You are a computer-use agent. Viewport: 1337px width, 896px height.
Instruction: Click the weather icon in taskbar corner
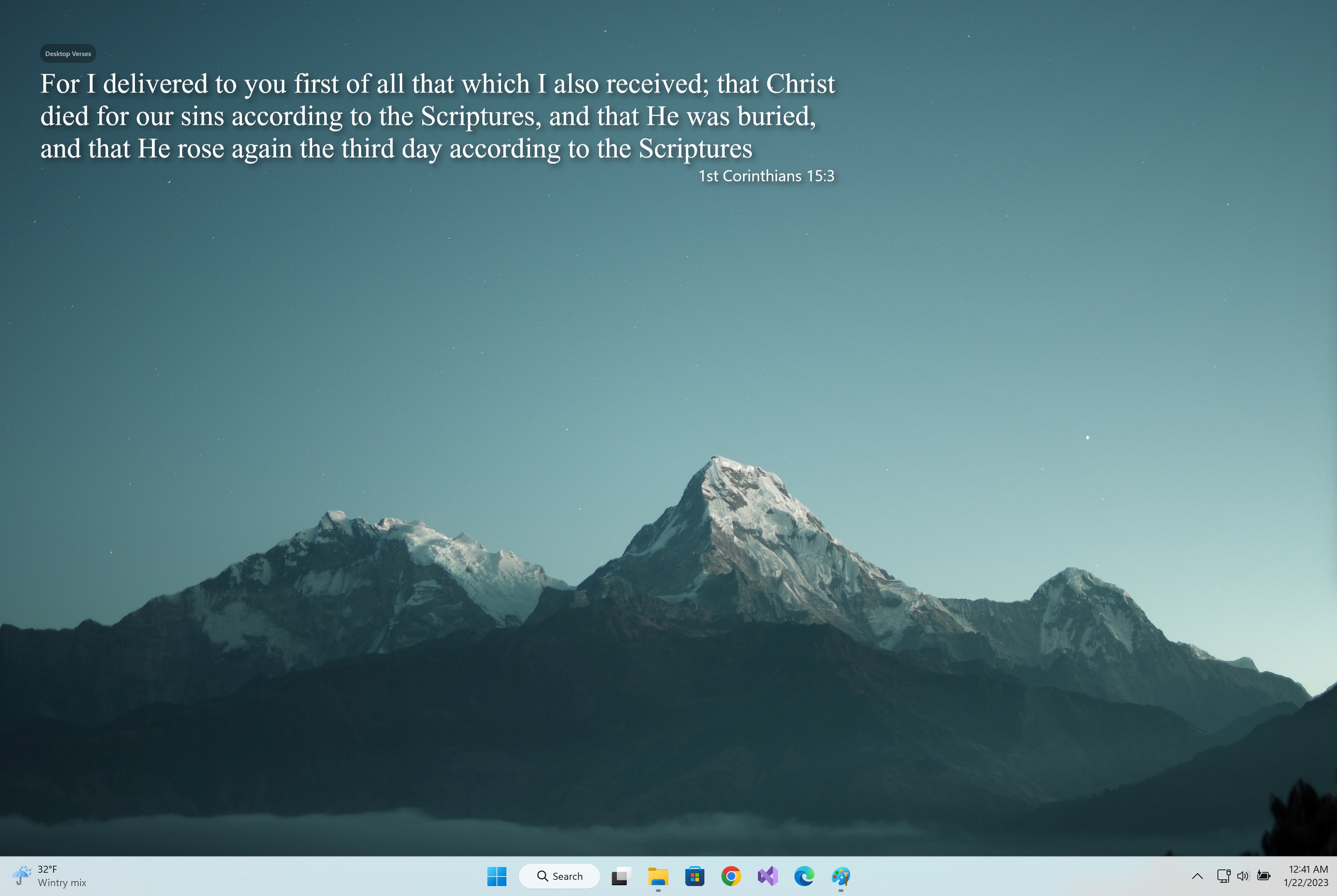(x=21, y=874)
